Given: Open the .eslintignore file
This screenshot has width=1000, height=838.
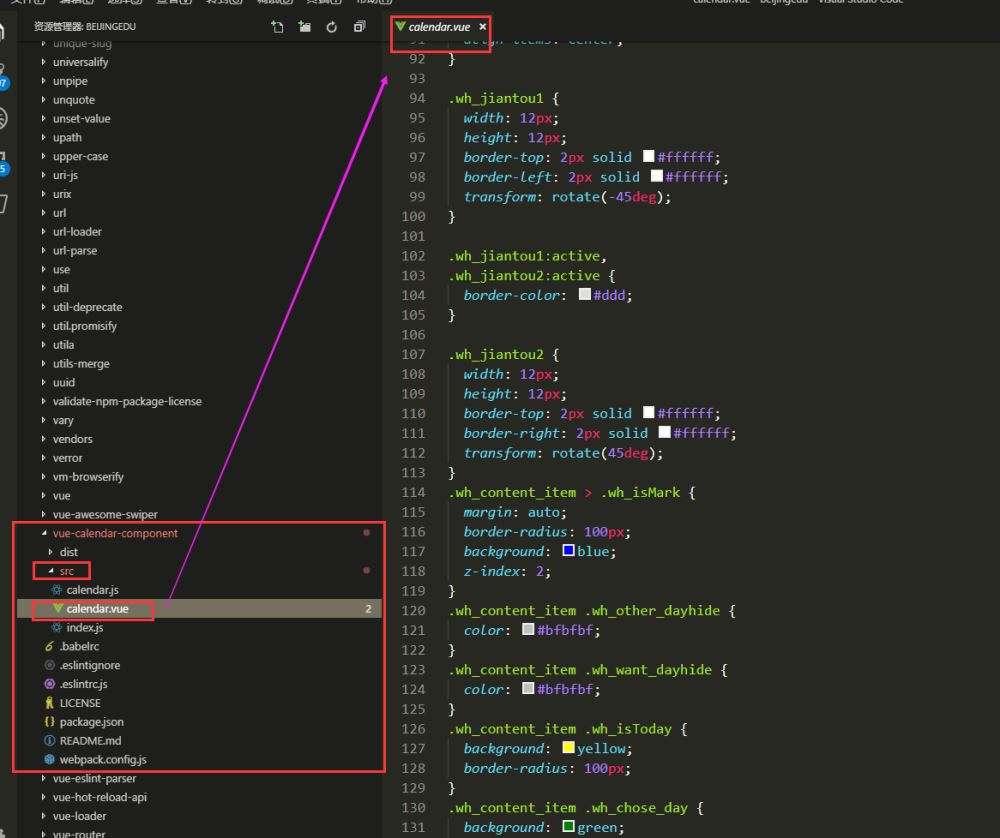Looking at the screenshot, I should point(90,665).
